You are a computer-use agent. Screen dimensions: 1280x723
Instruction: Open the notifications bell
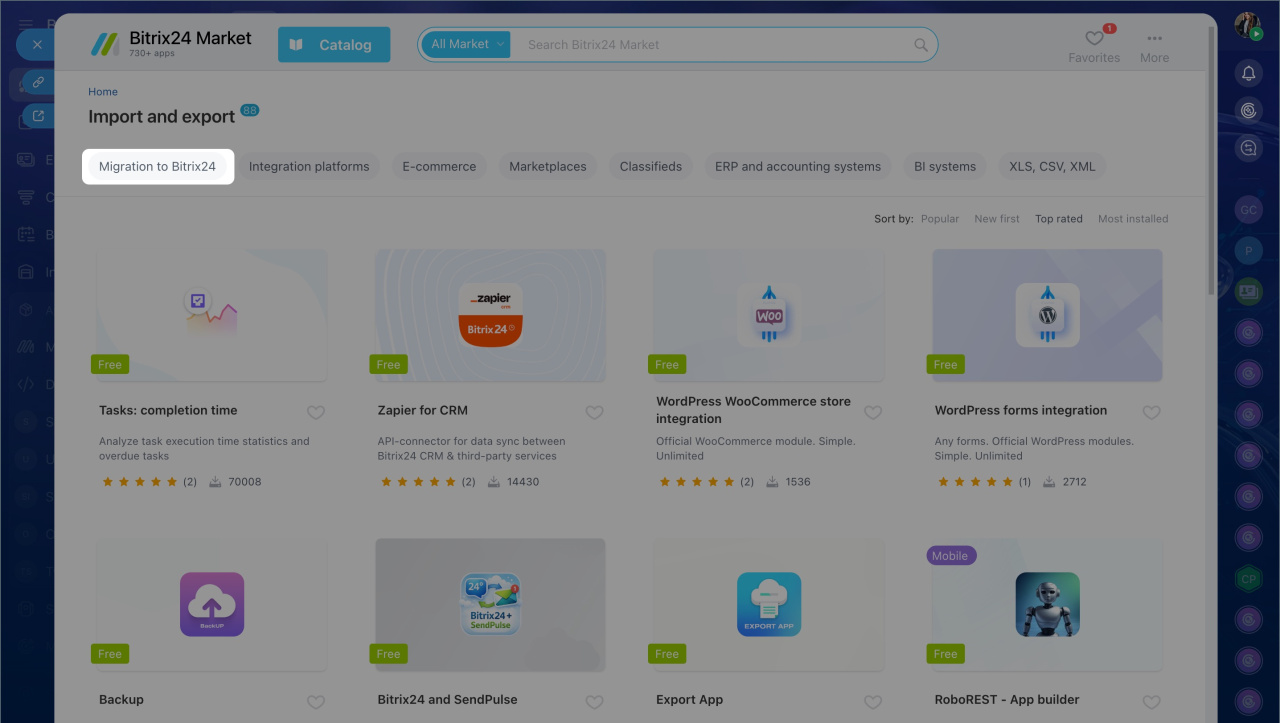pos(1248,73)
